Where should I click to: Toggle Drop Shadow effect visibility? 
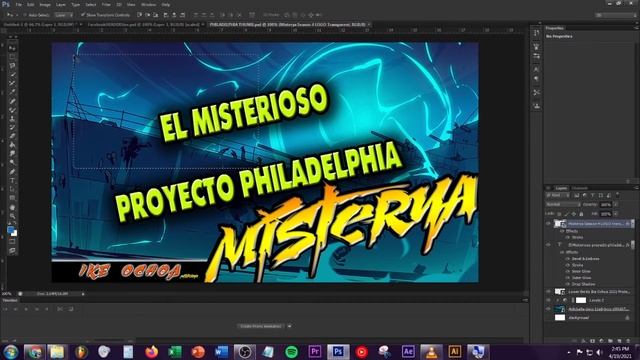point(568,284)
